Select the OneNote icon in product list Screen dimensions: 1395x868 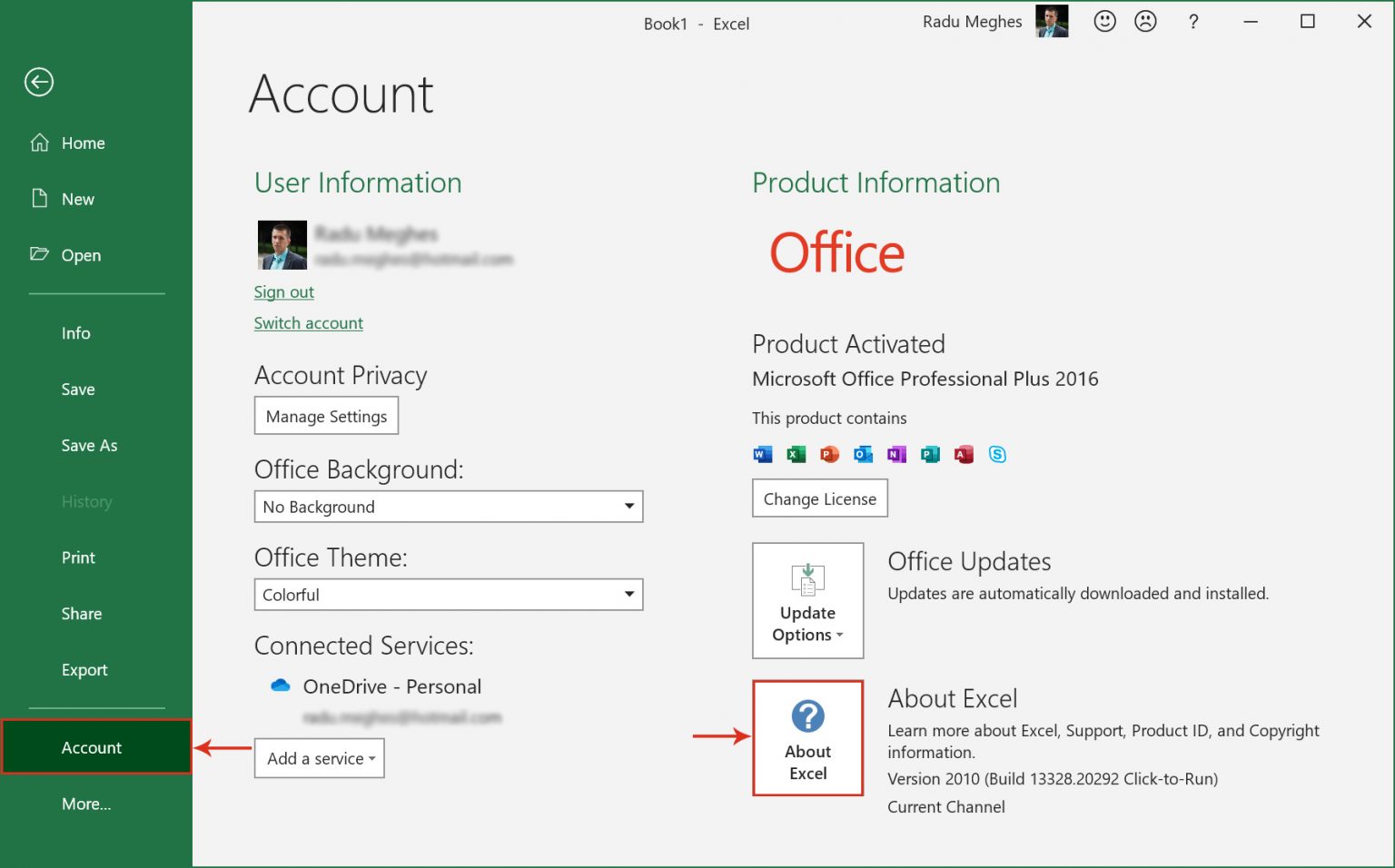(896, 454)
